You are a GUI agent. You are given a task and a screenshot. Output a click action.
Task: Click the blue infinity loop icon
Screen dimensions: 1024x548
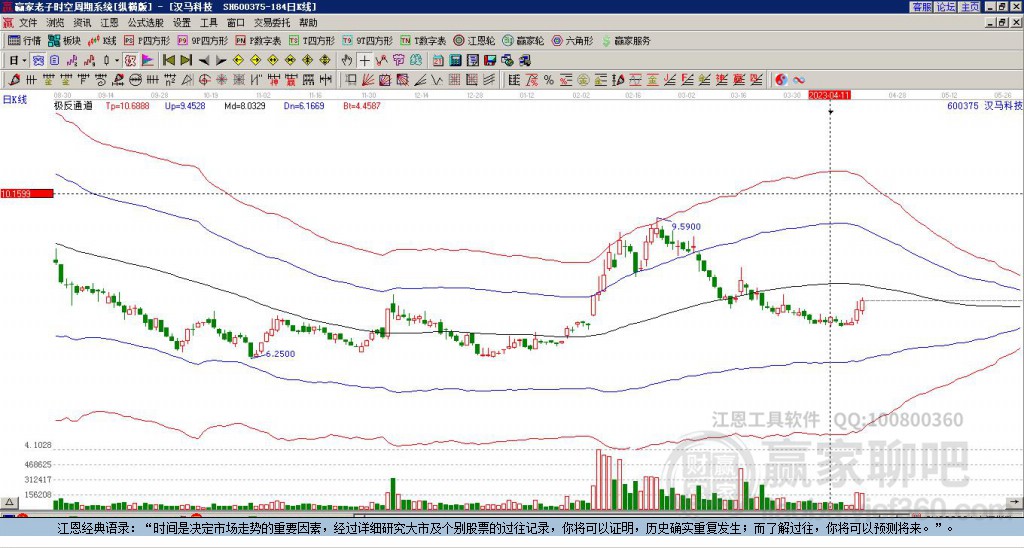point(799,80)
